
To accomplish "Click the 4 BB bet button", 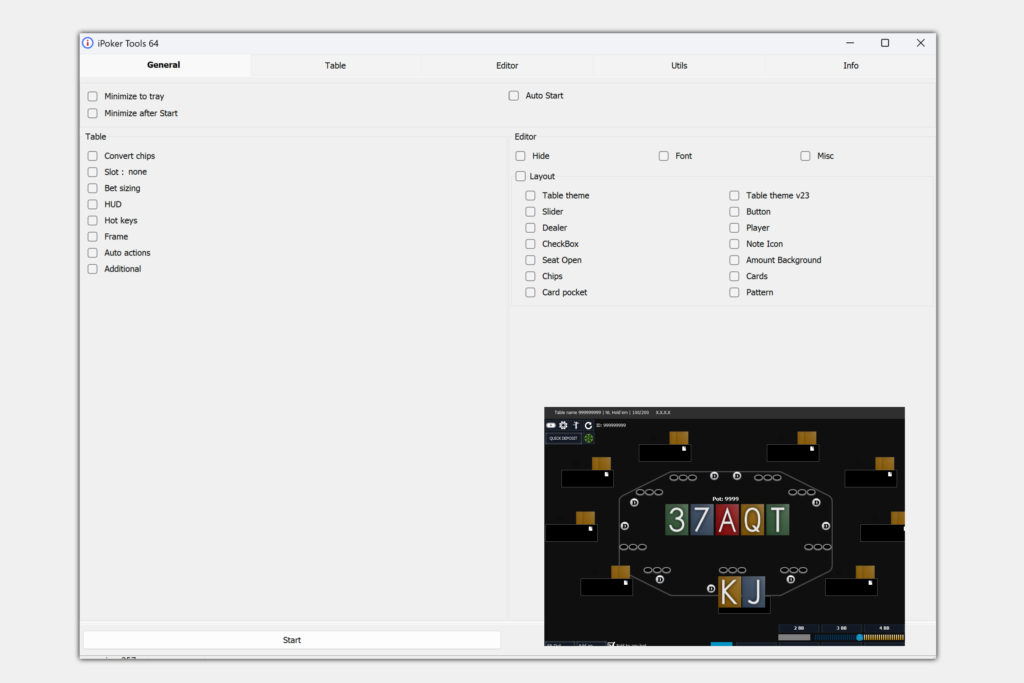I will (x=884, y=628).
